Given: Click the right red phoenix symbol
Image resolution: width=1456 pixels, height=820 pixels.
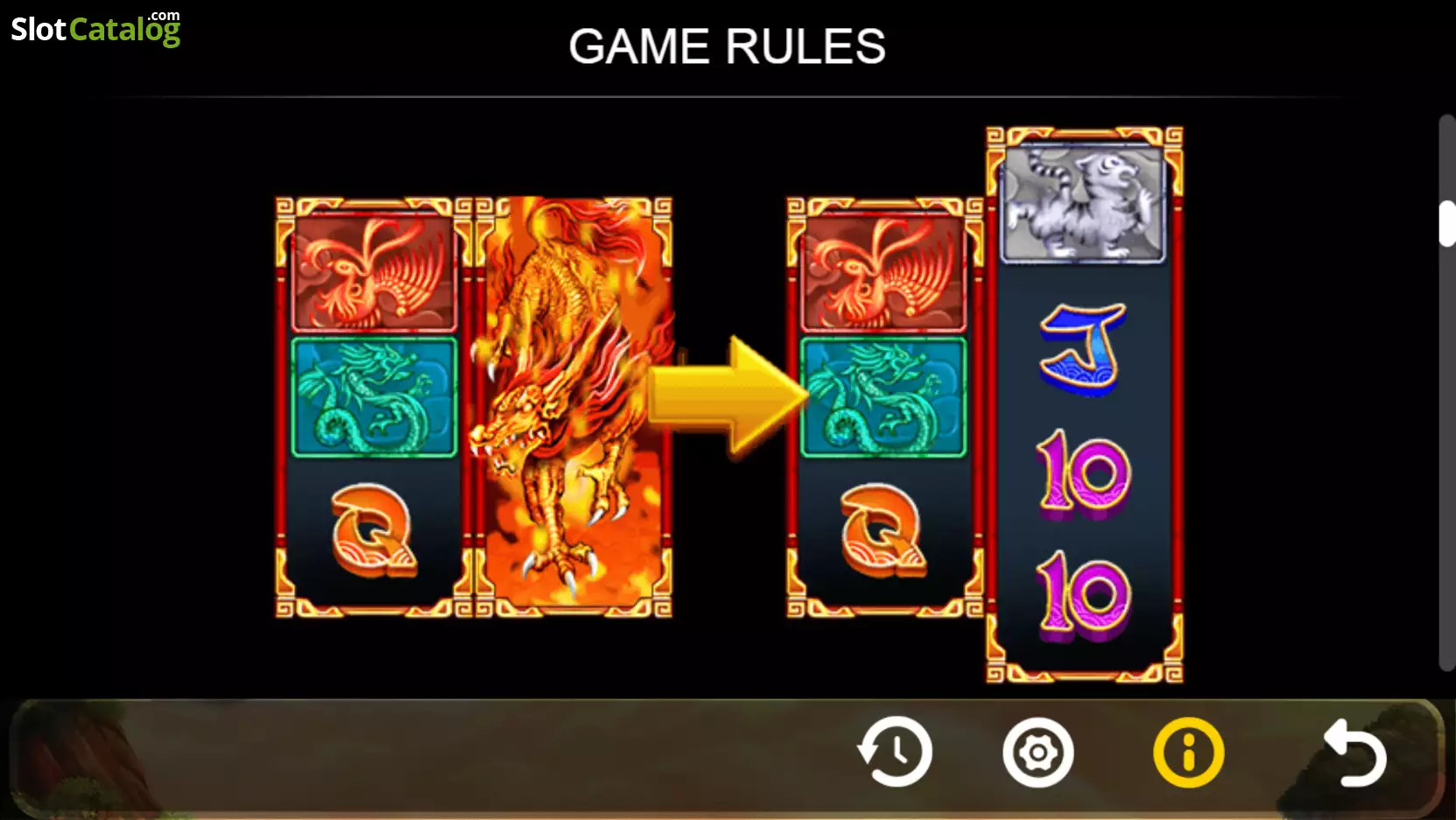Looking at the screenshot, I should pos(884,273).
